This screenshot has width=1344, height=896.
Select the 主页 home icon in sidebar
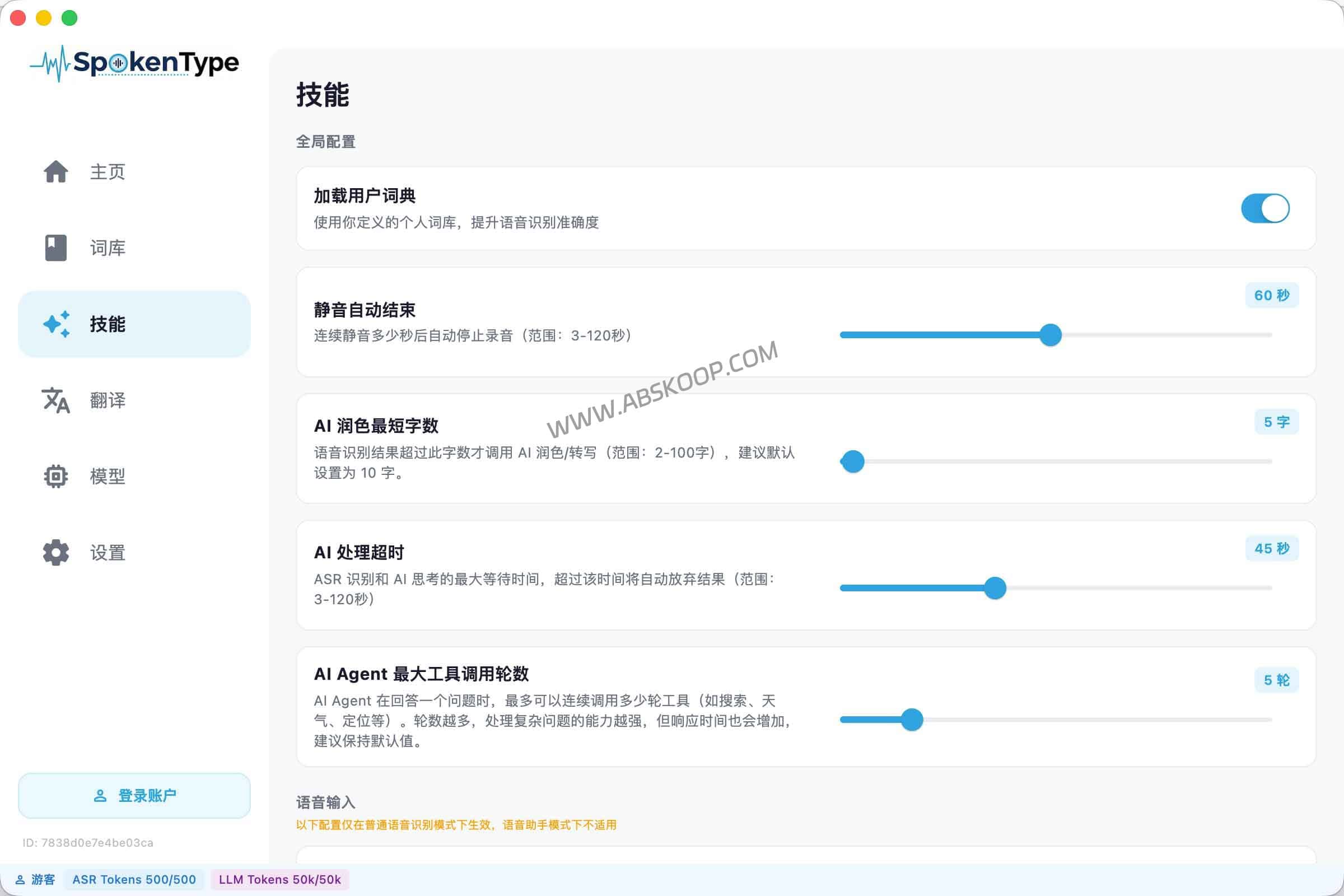(x=55, y=172)
